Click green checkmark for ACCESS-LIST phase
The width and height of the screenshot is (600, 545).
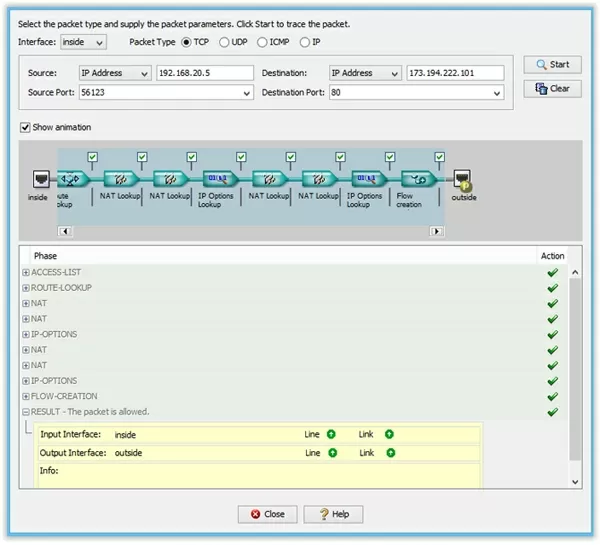pos(552,272)
